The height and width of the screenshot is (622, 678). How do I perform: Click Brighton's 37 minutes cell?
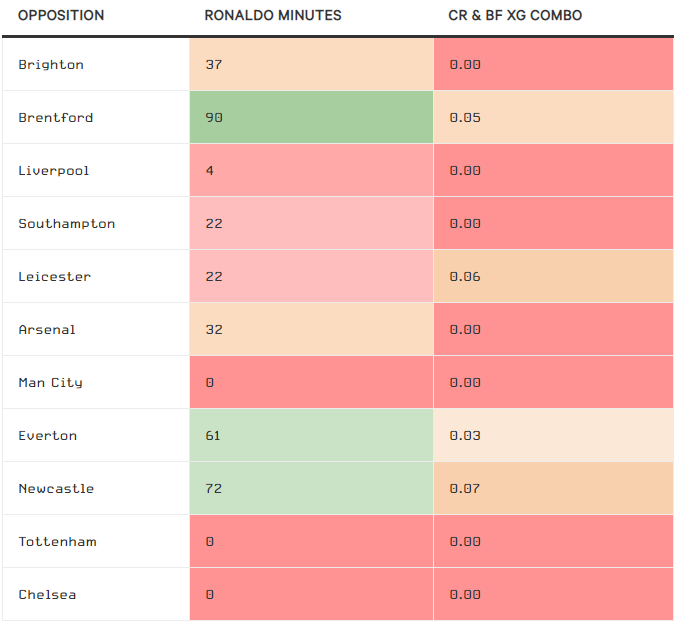(311, 65)
